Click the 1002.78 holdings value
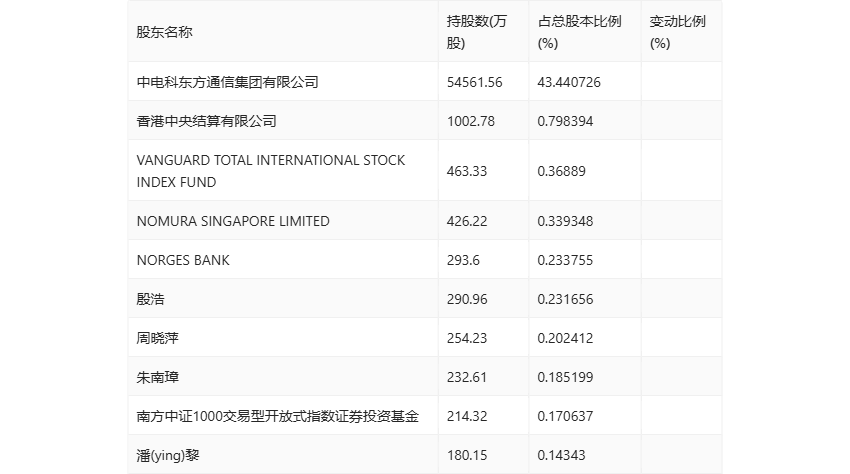The height and width of the screenshot is (474, 850). 471,121
